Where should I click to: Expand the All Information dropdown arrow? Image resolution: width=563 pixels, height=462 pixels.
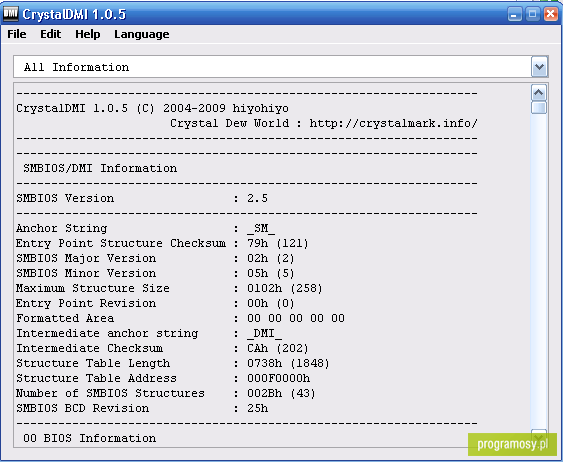click(x=539, y=67)
